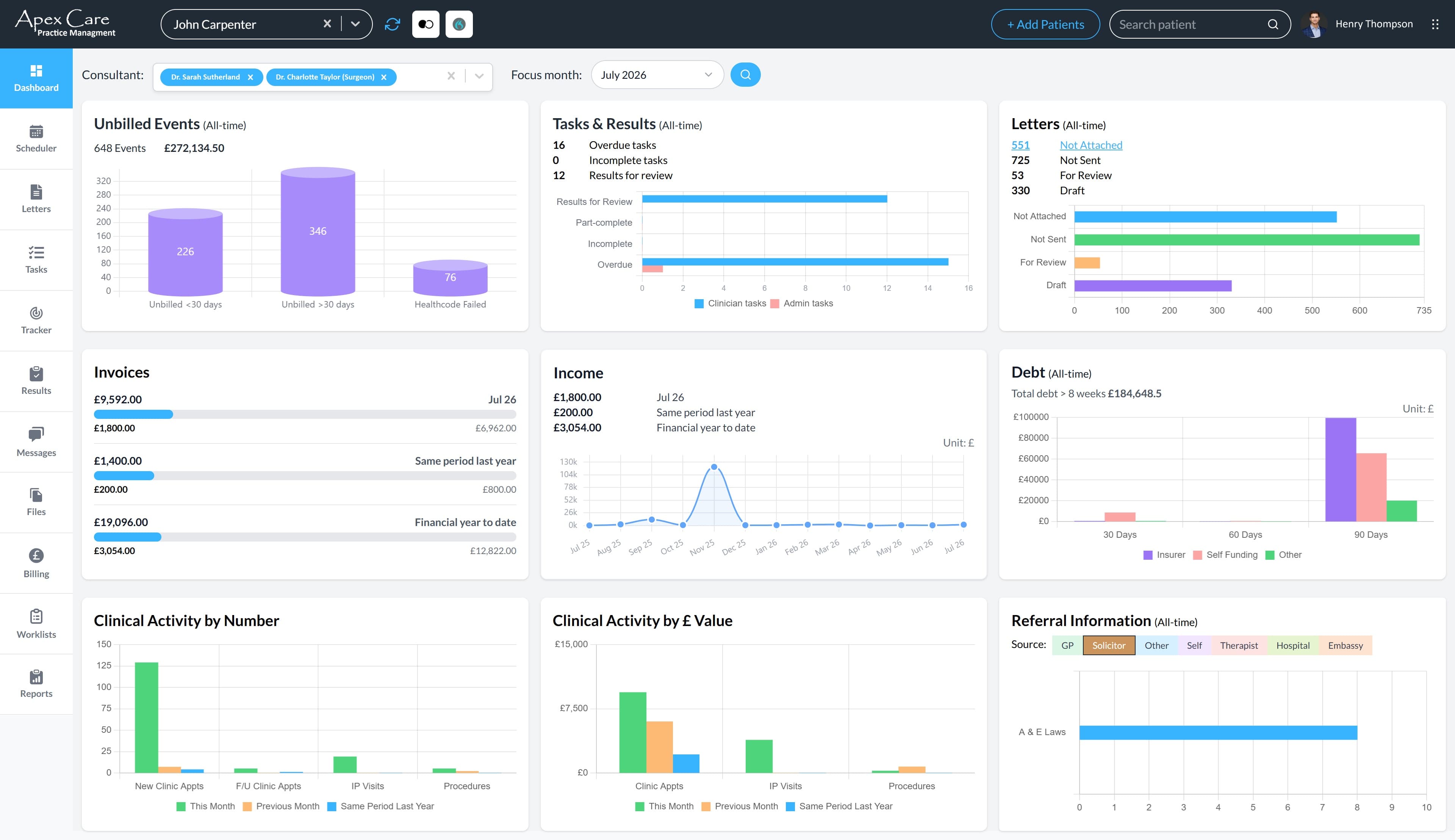Expand the John Carpenter patient dropdown

click(355, 23)
